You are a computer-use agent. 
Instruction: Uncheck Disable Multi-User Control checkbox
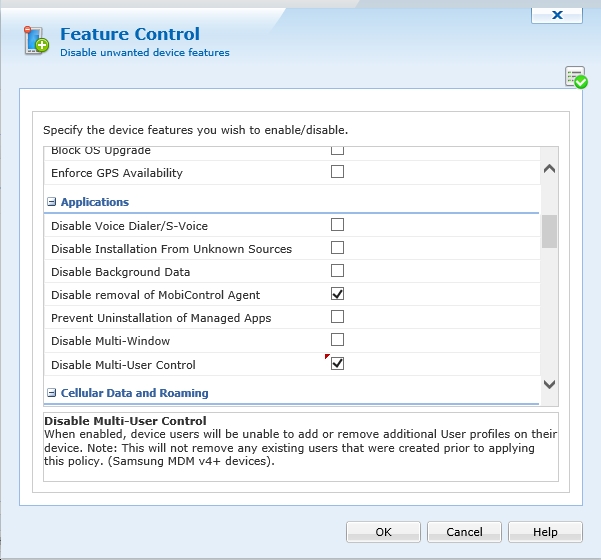point(337,364)
